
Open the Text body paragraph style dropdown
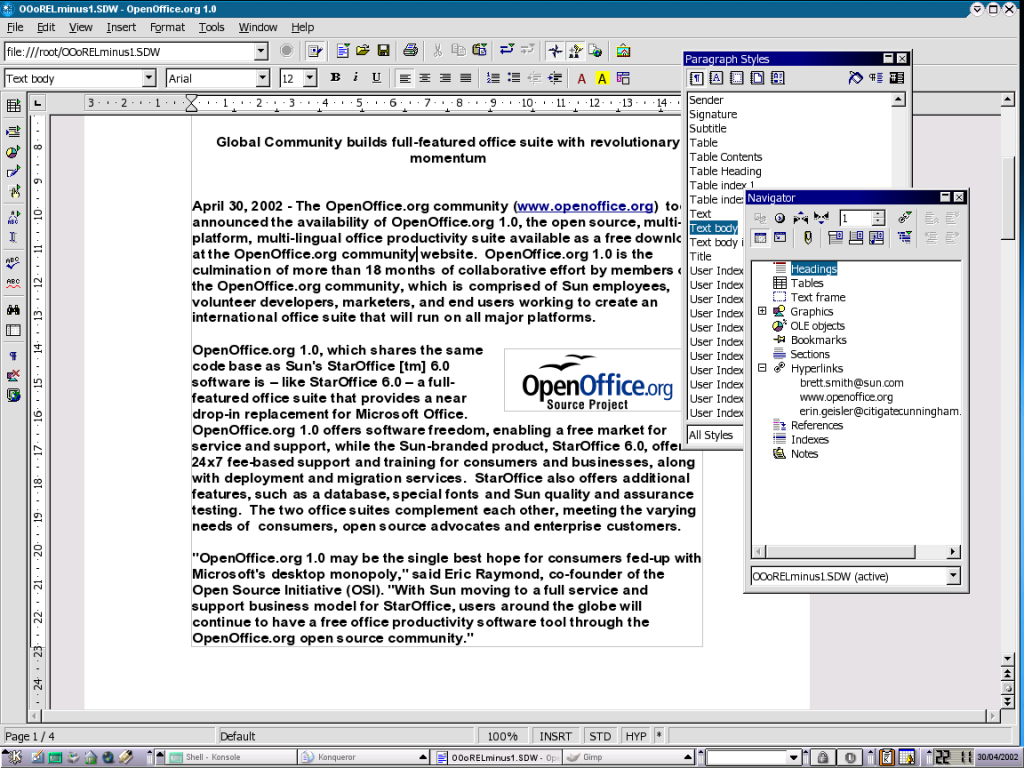coord(149,78)
